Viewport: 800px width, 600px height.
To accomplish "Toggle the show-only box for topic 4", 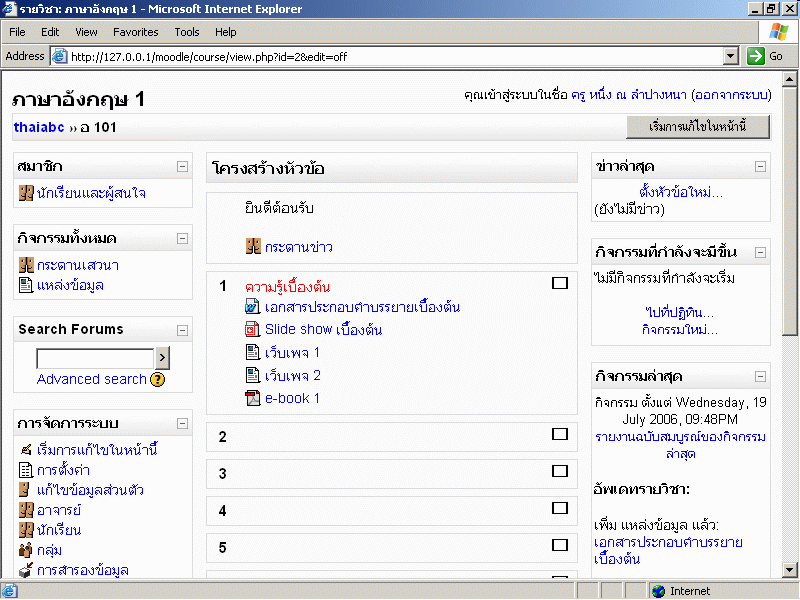I will 560,508.
